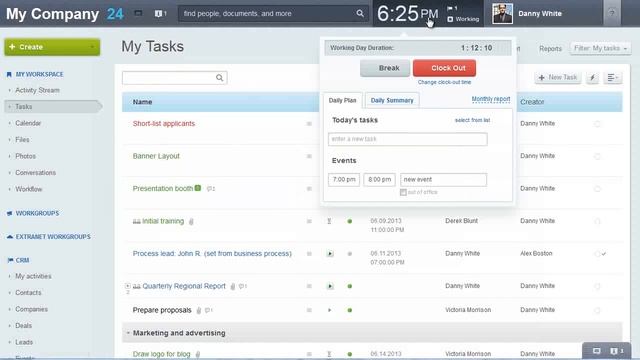
Task: Open the help question mark icon
Action: (612, 13)
